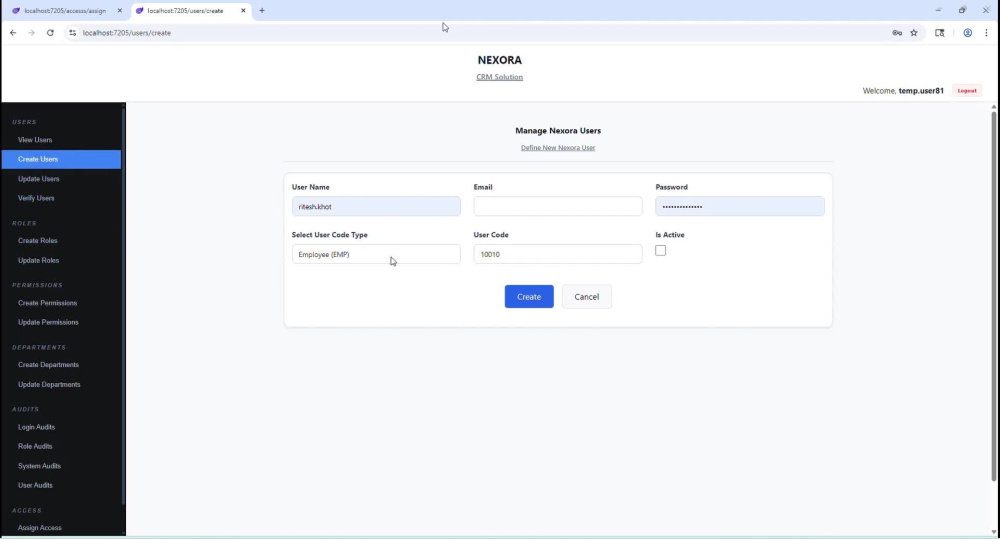Focus the Email input field

557,206
